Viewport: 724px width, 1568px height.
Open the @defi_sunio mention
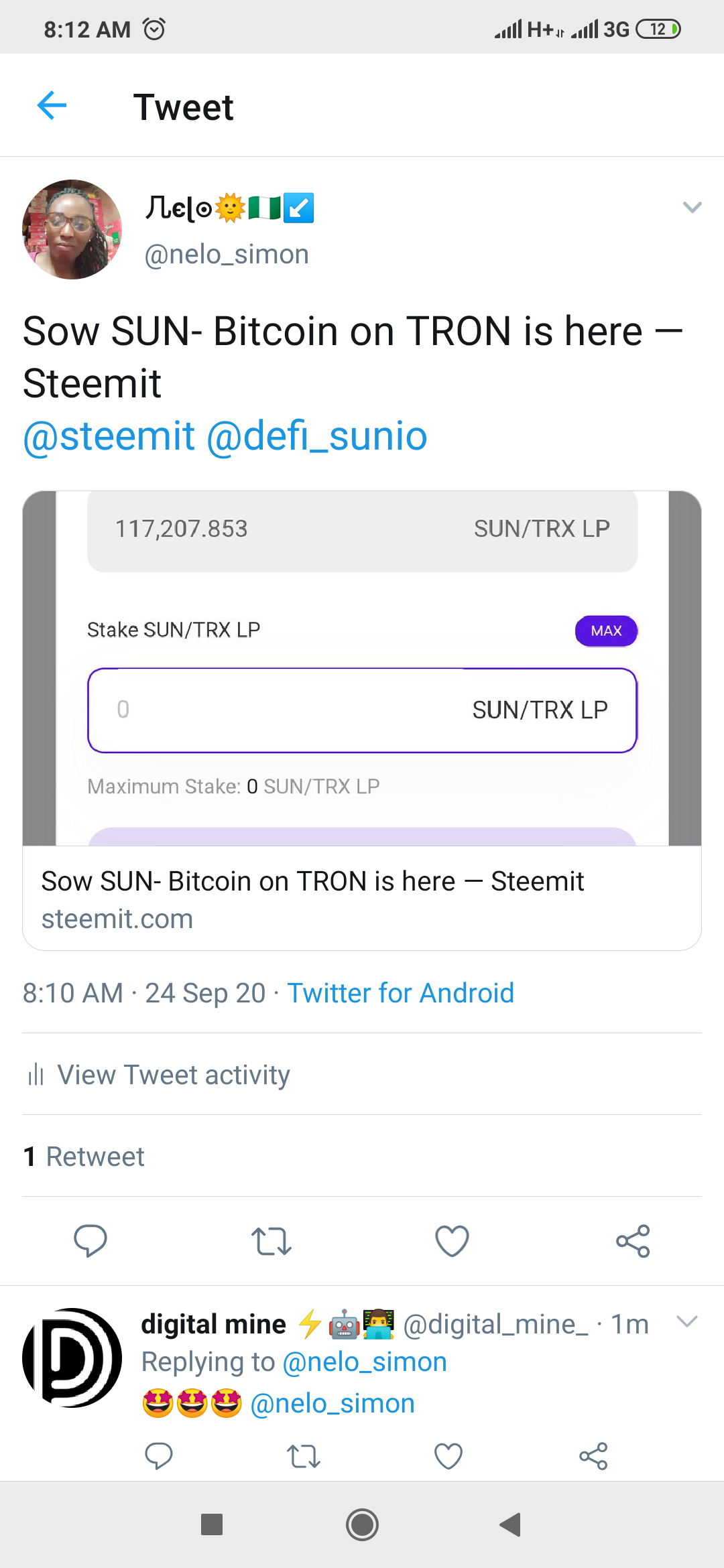[x=316, y=436]
